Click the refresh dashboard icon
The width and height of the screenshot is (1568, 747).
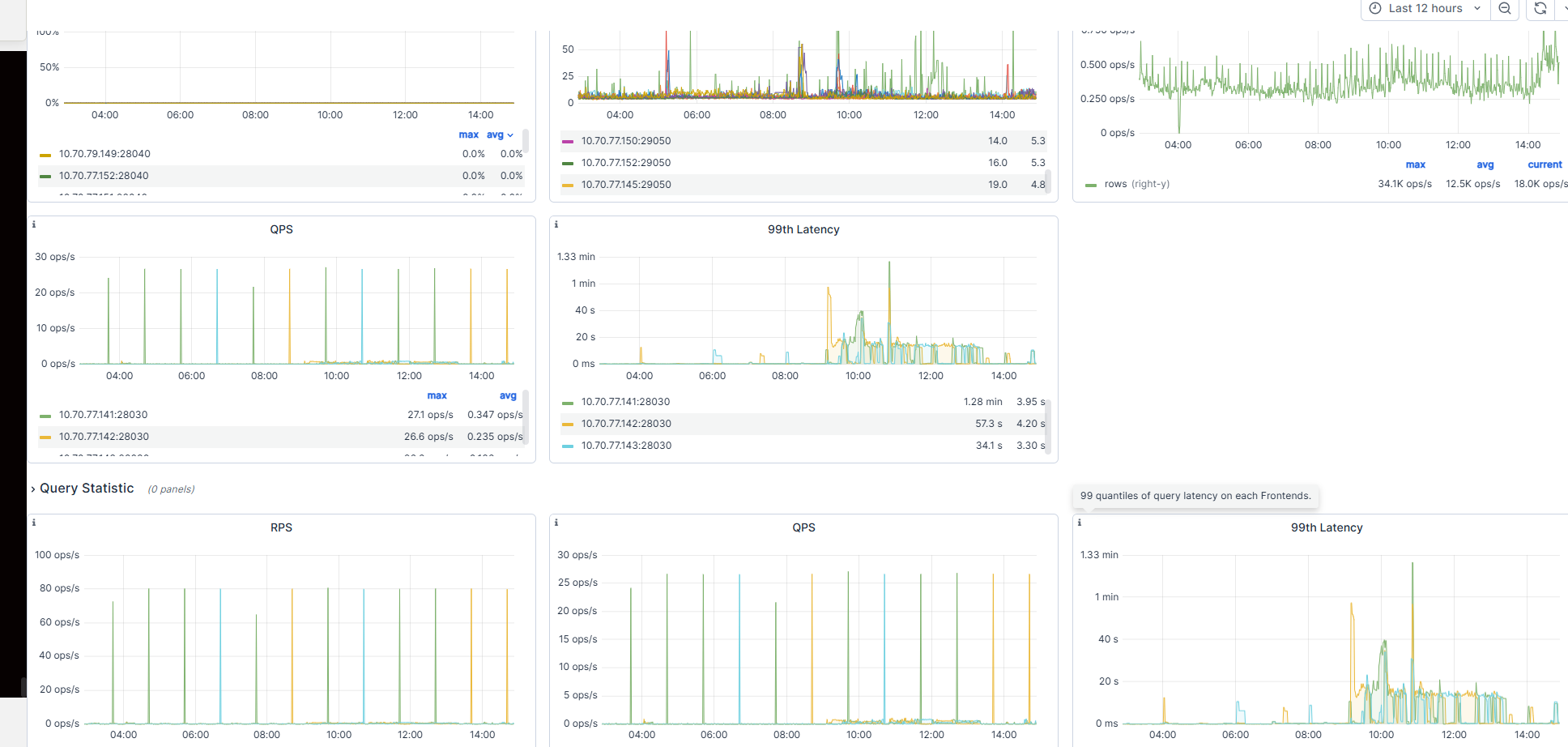tap(1540, 9)
